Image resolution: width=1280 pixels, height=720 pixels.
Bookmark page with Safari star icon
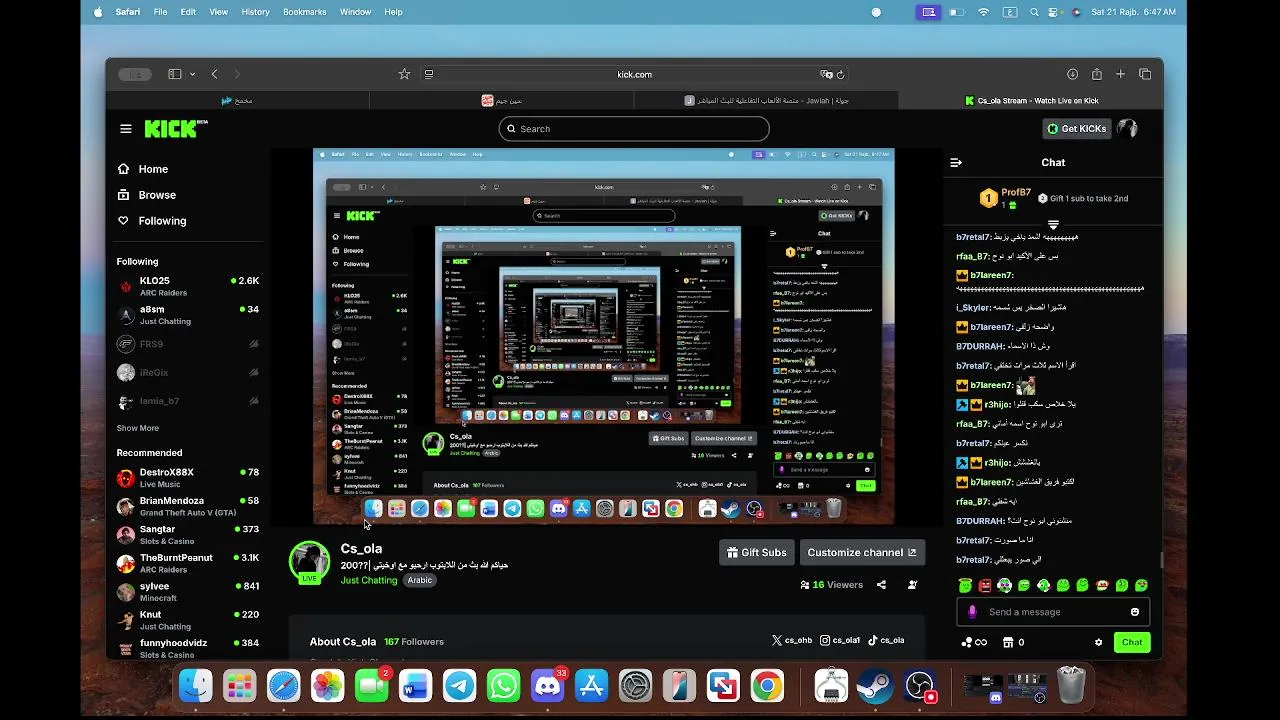pos(404,74)
